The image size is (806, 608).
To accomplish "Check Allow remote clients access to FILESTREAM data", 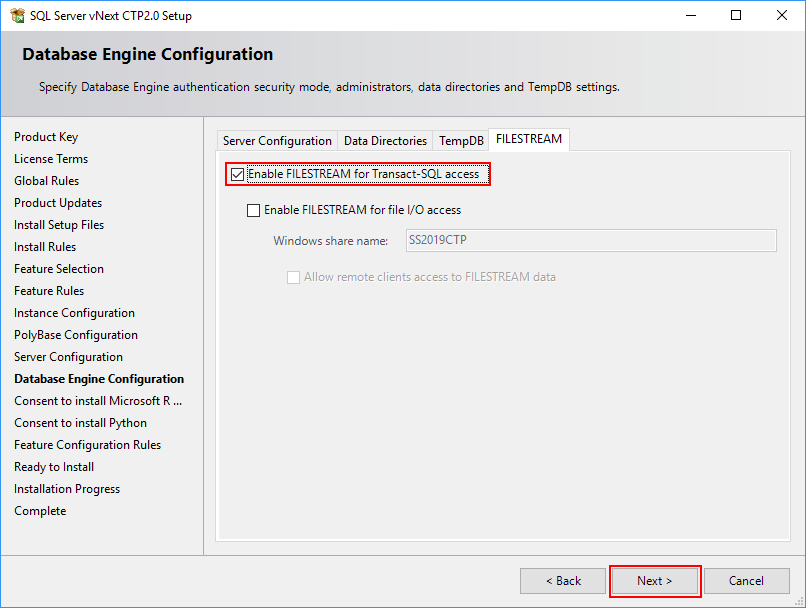I will [293, 277].
